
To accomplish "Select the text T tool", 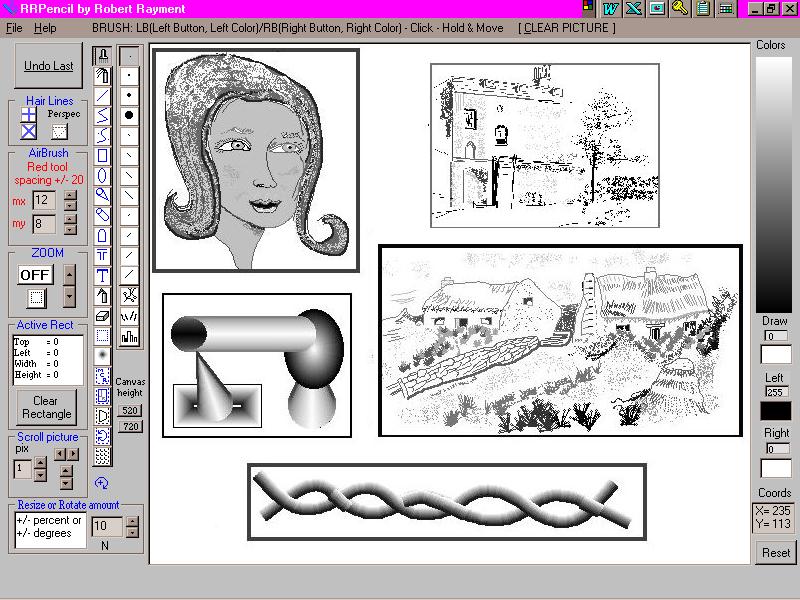I will click(102, 276).
